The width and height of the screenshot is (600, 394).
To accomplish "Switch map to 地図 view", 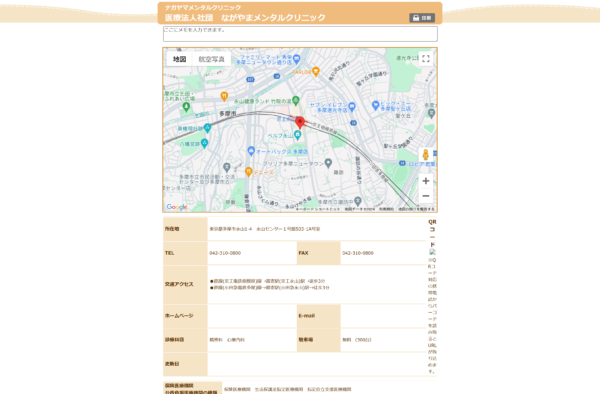I will [179, 59].
